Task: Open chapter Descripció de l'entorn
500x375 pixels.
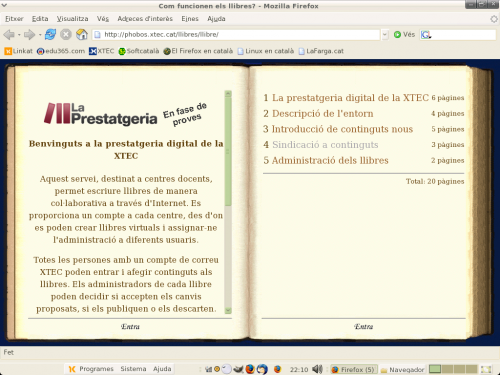Action: (322, 113)
